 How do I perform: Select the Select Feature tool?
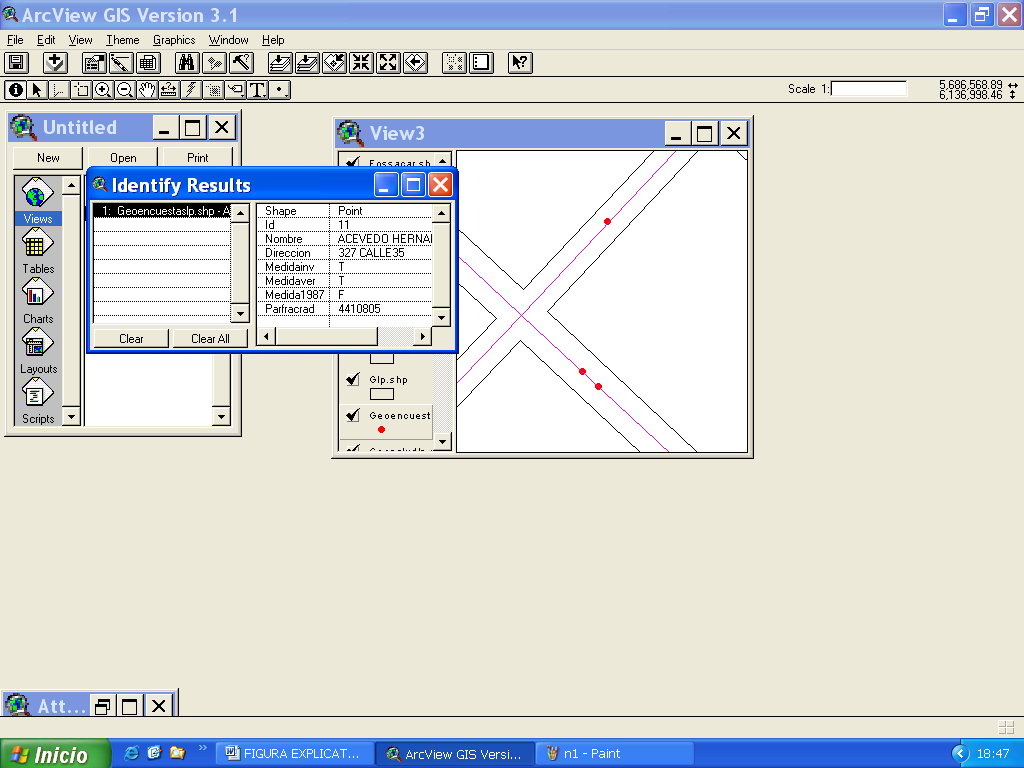(x=81, y=89)
